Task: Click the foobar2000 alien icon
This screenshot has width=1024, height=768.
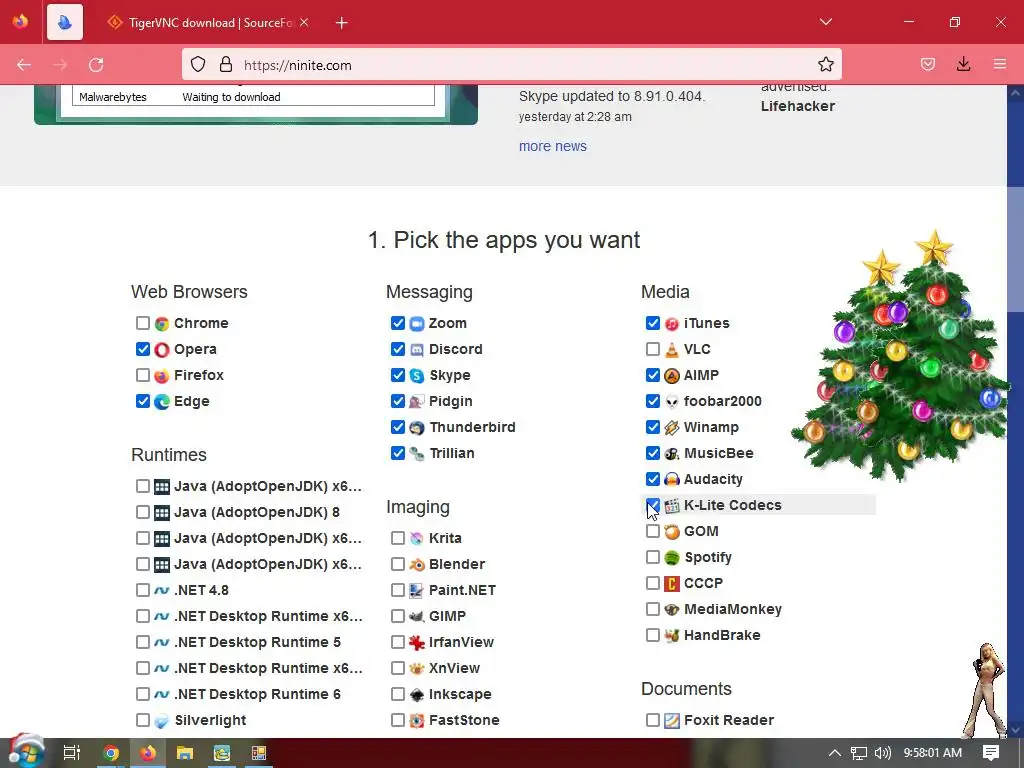Action: click(x=672, y=402)
